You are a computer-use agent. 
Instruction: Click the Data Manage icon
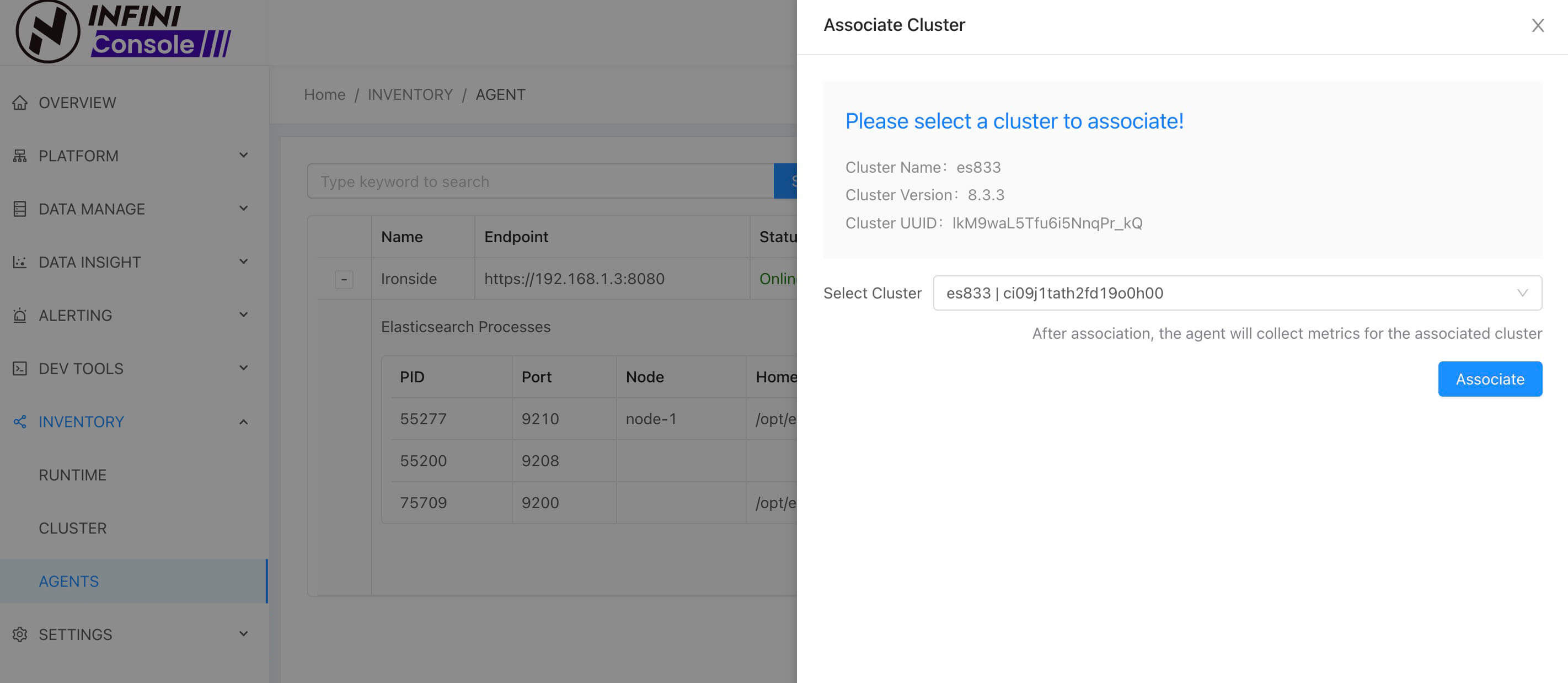pyautogui.click(x=19, y=210)
